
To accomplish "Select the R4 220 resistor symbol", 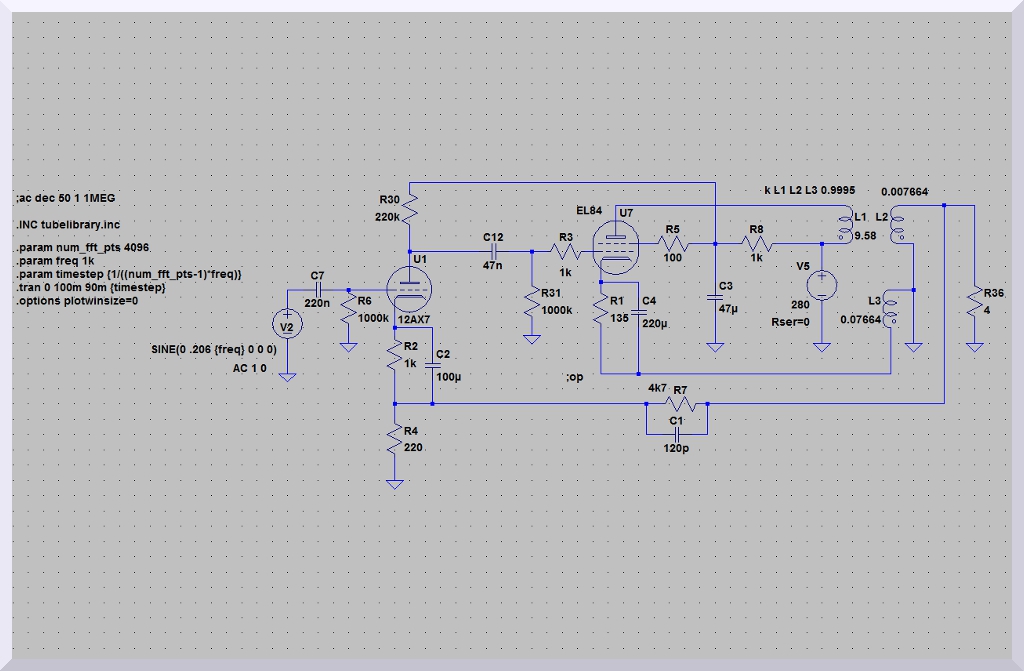I will (x=395, y=440).
